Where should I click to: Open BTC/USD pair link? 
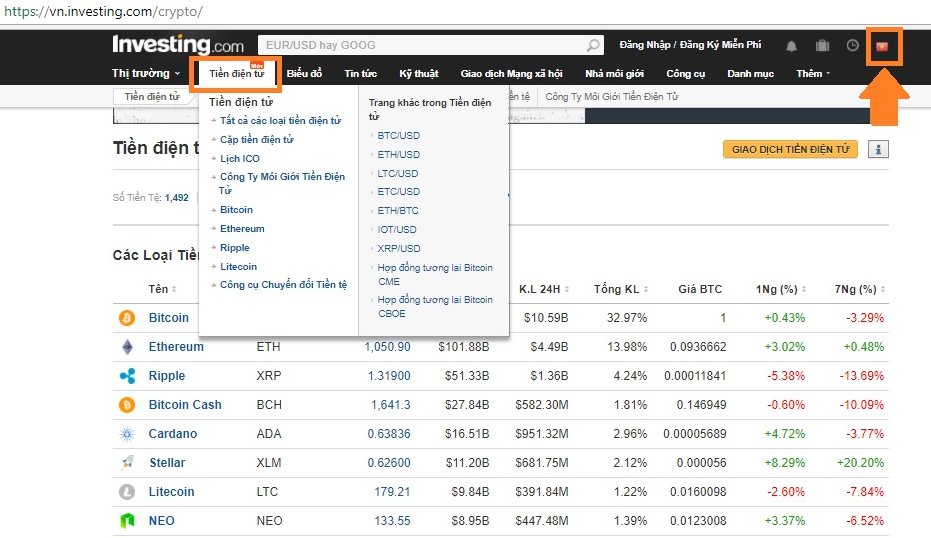coord(398,136)
